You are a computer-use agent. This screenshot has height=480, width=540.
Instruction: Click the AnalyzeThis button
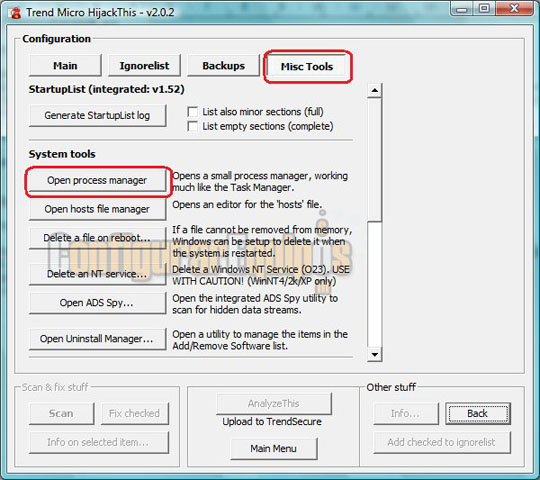click(274, 403)
